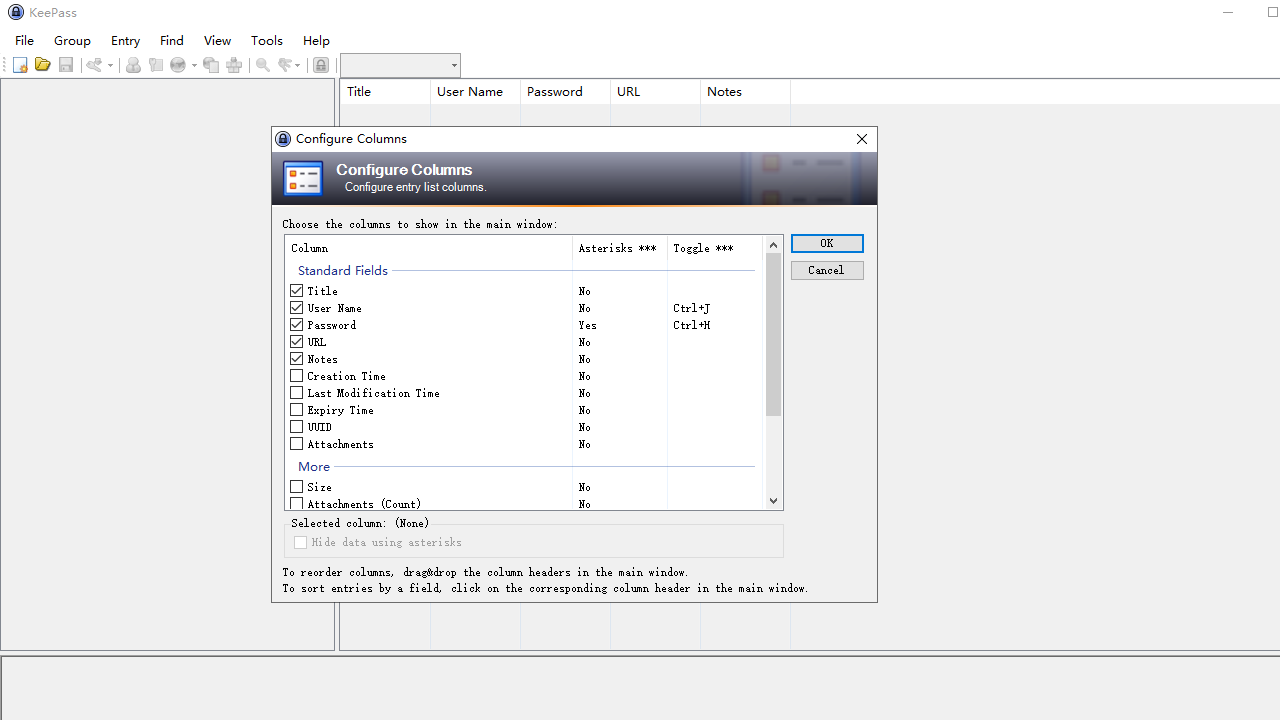Click the Open Database folder icon
Image resolution: width=1280 pixels, height=720 pixels.
(42, 65)
